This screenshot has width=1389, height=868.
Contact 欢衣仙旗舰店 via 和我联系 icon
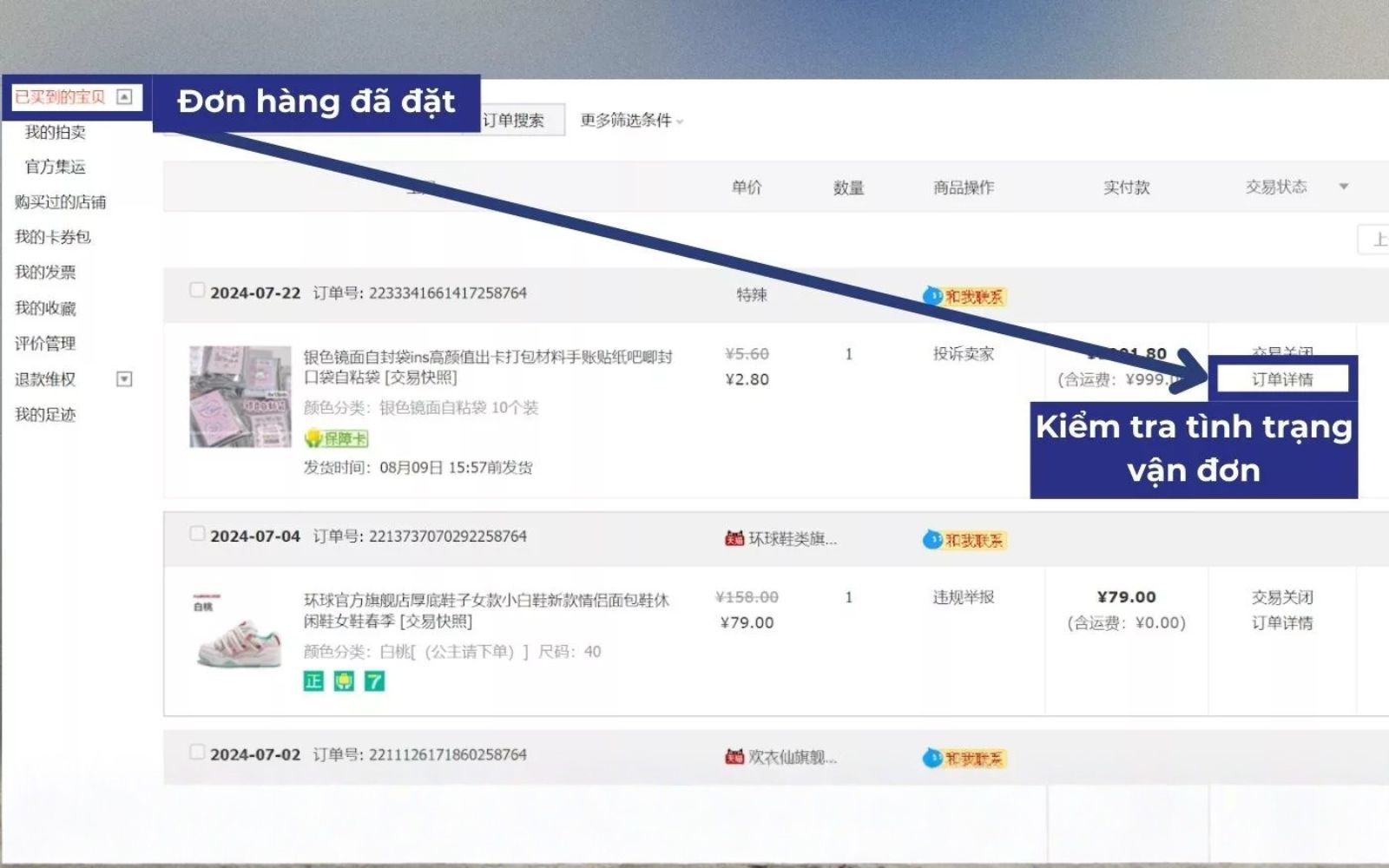click(x=964, y=758)
